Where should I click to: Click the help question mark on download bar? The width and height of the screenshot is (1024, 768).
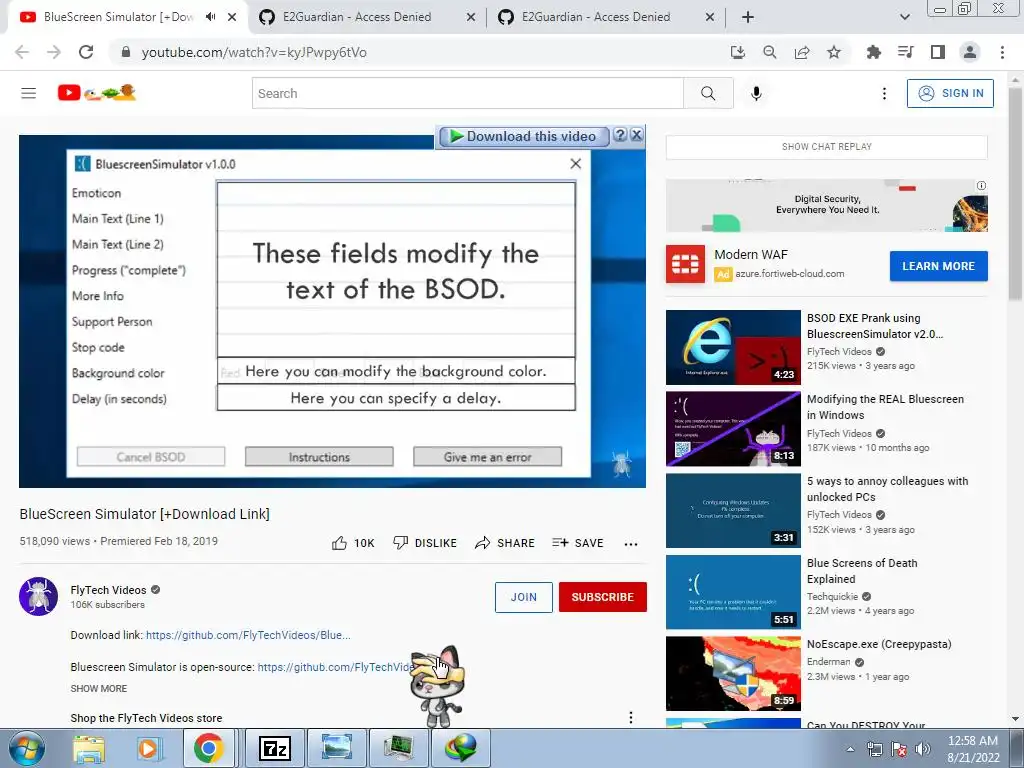click(x=620, y=135)
